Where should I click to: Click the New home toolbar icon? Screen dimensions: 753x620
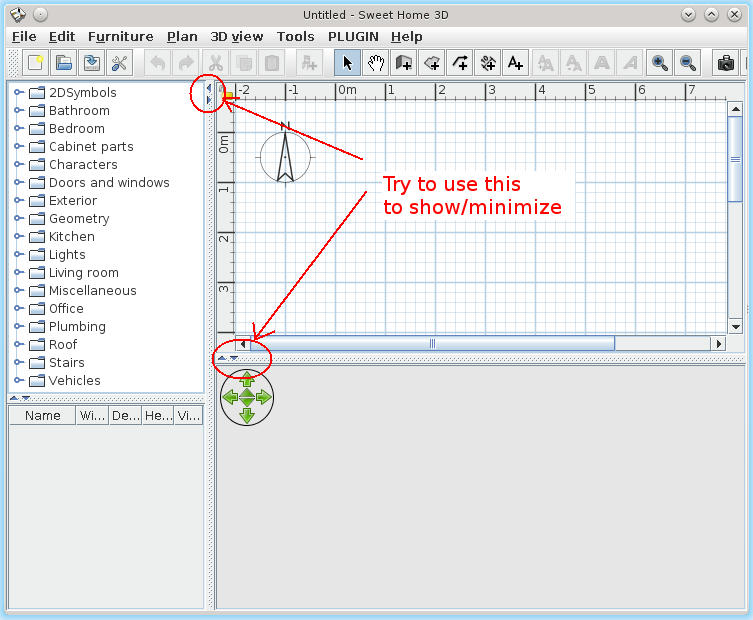pyautogui.click(x=36, y=63)
